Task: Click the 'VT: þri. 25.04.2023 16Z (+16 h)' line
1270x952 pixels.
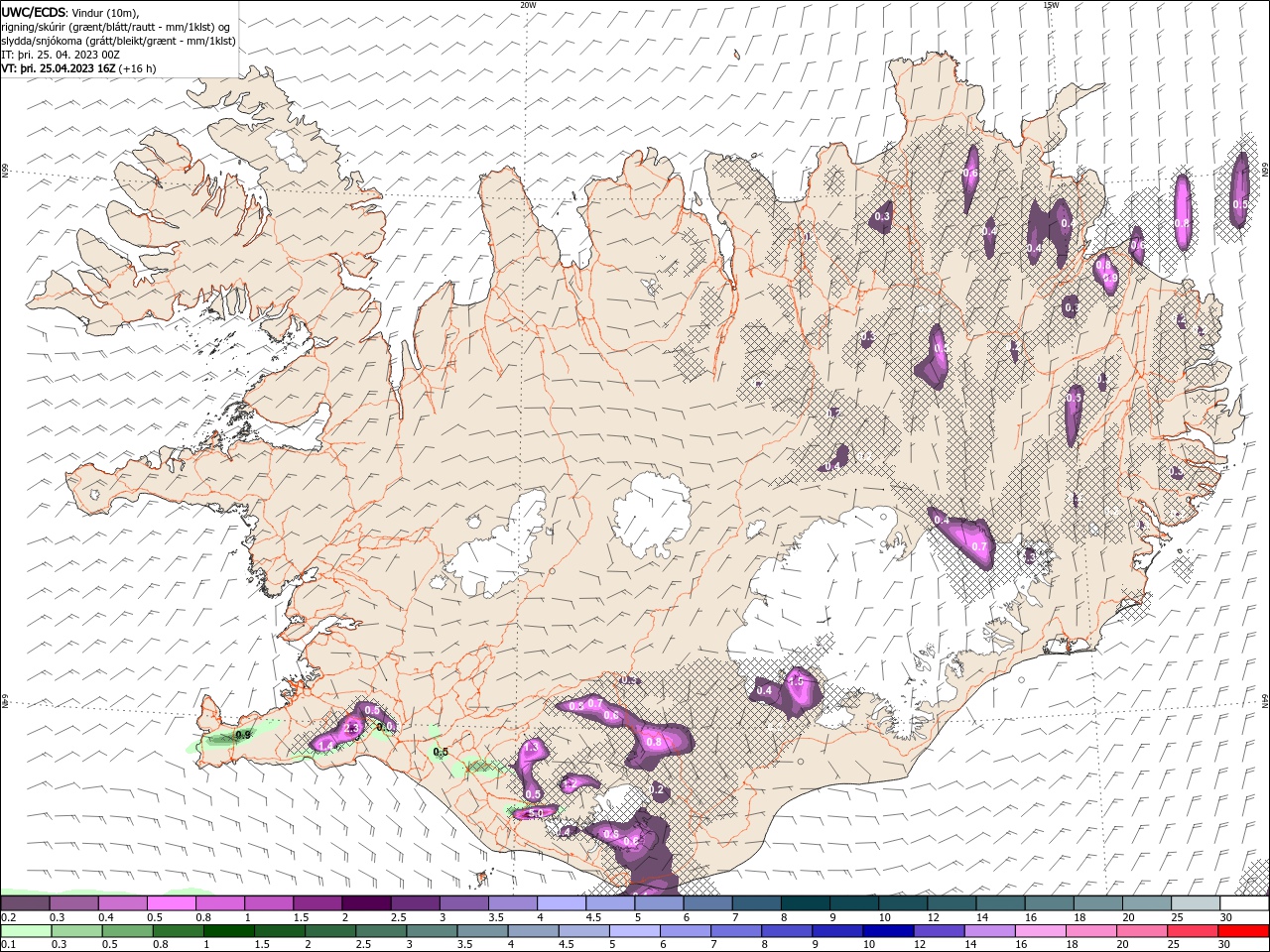Action: coord(78,68)
